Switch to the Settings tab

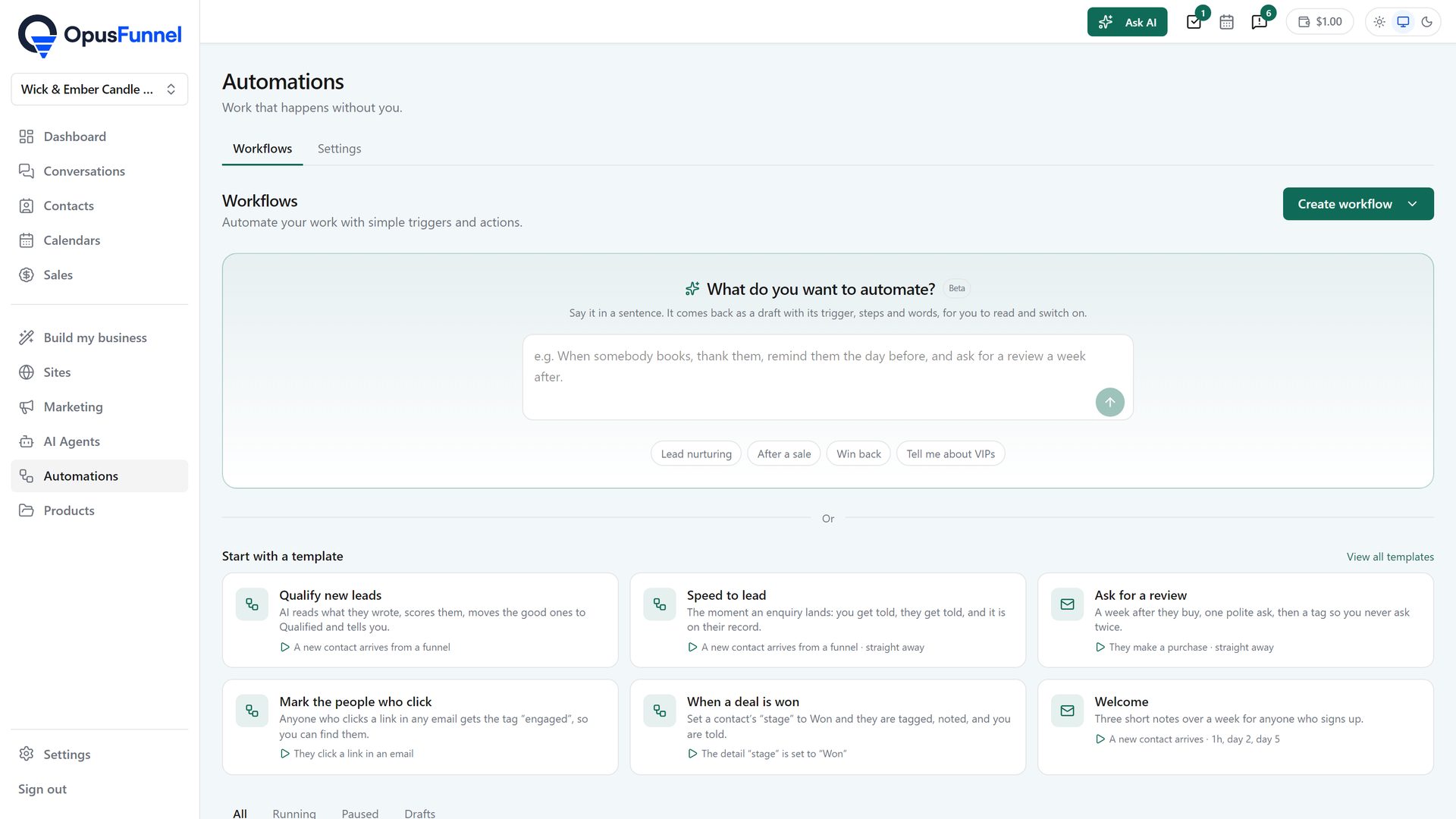click(x=339, y=149)
